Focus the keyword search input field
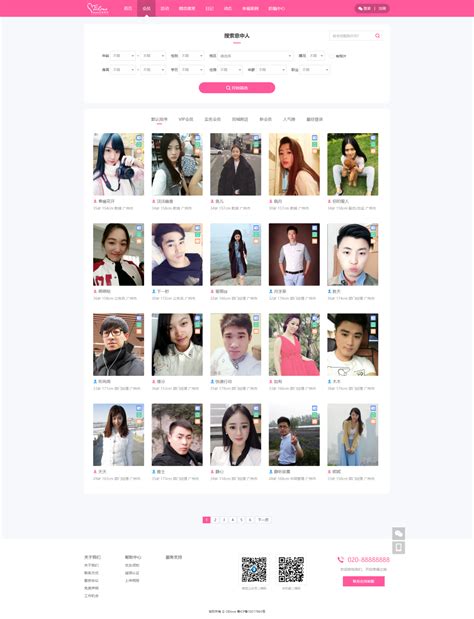Image resolution: width=474 pixels, height=619 pixels. [351, 36]
